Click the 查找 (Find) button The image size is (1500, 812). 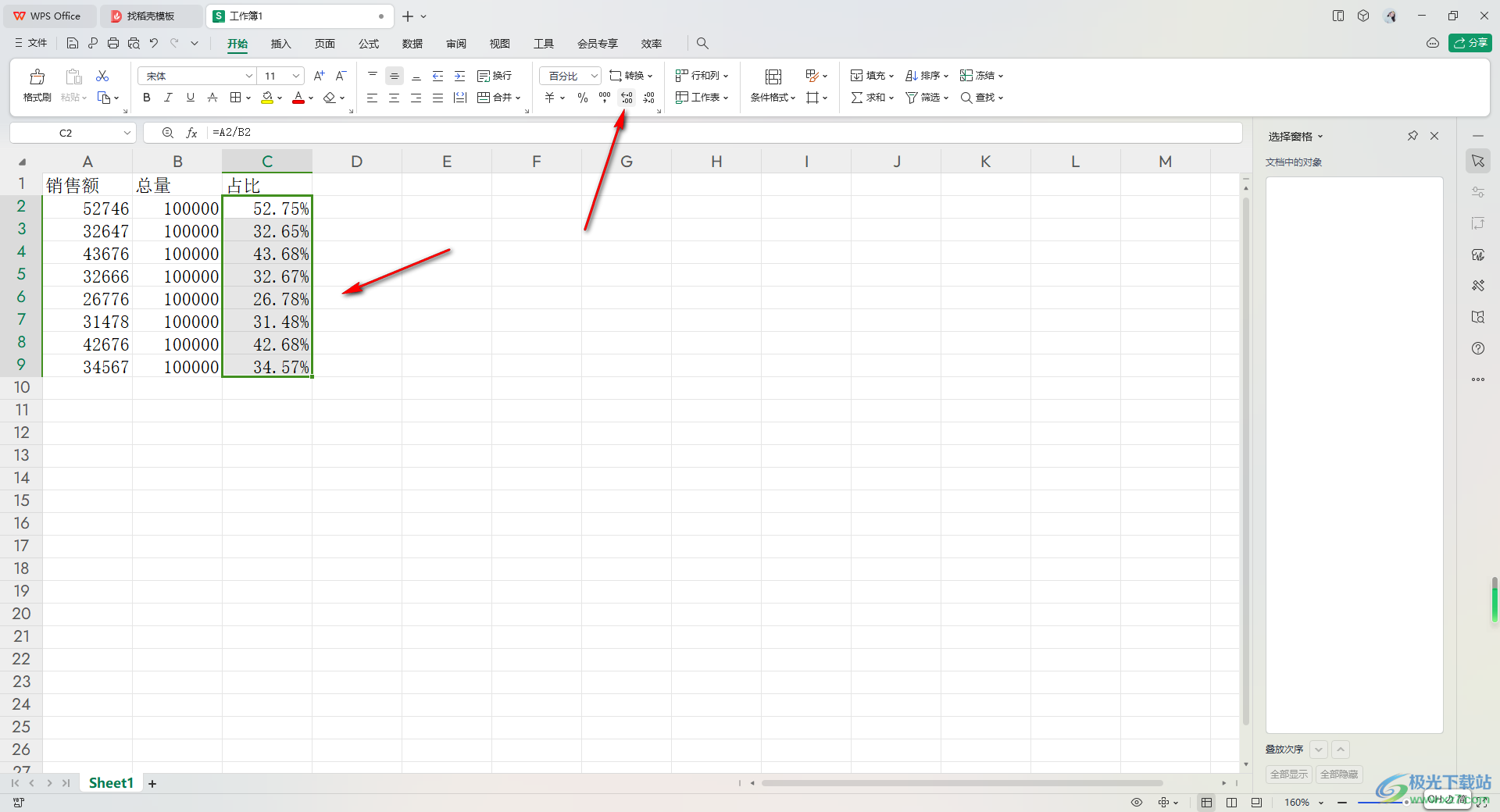(981, 98)
